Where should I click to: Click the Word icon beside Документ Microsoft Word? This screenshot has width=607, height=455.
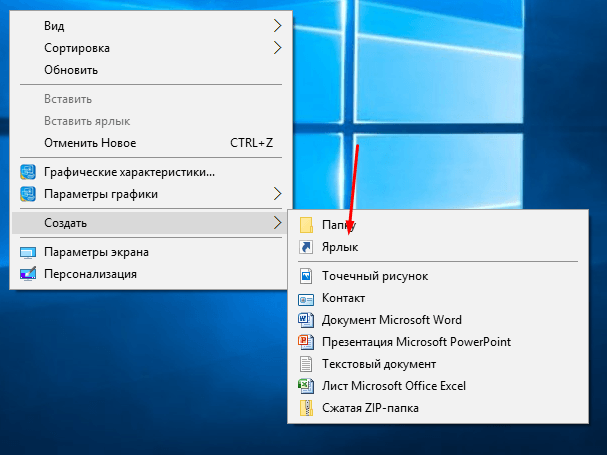tap(306, 320)
